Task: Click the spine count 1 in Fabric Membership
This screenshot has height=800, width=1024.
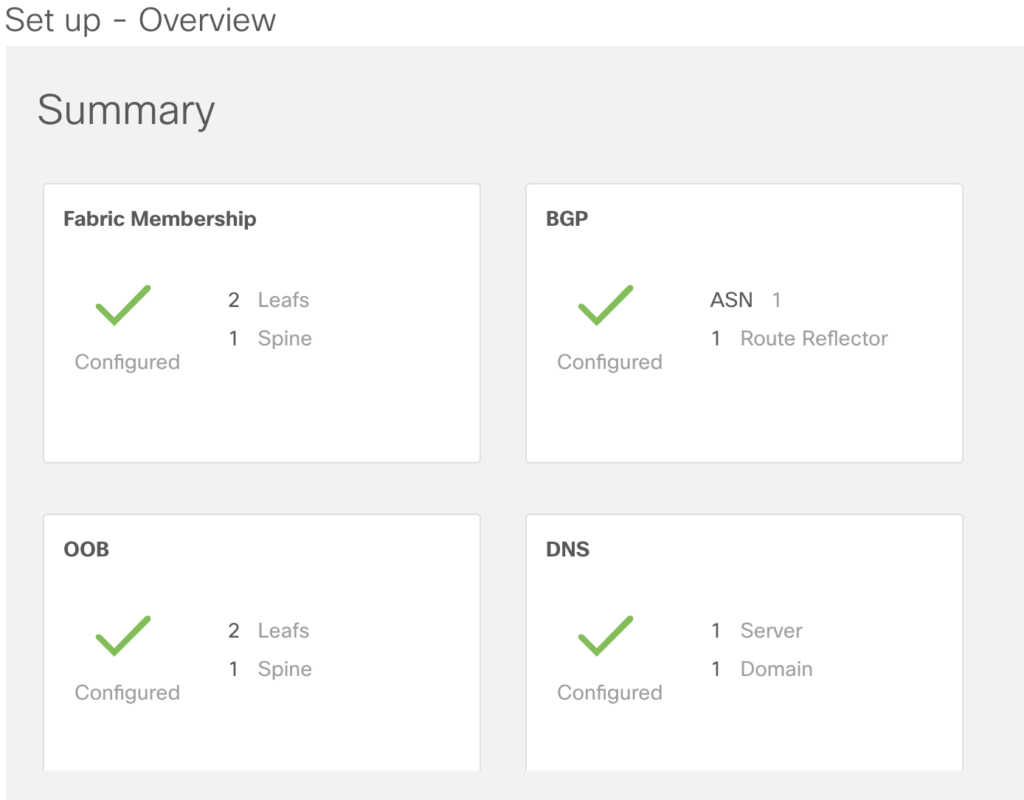Action: point(233,338)
